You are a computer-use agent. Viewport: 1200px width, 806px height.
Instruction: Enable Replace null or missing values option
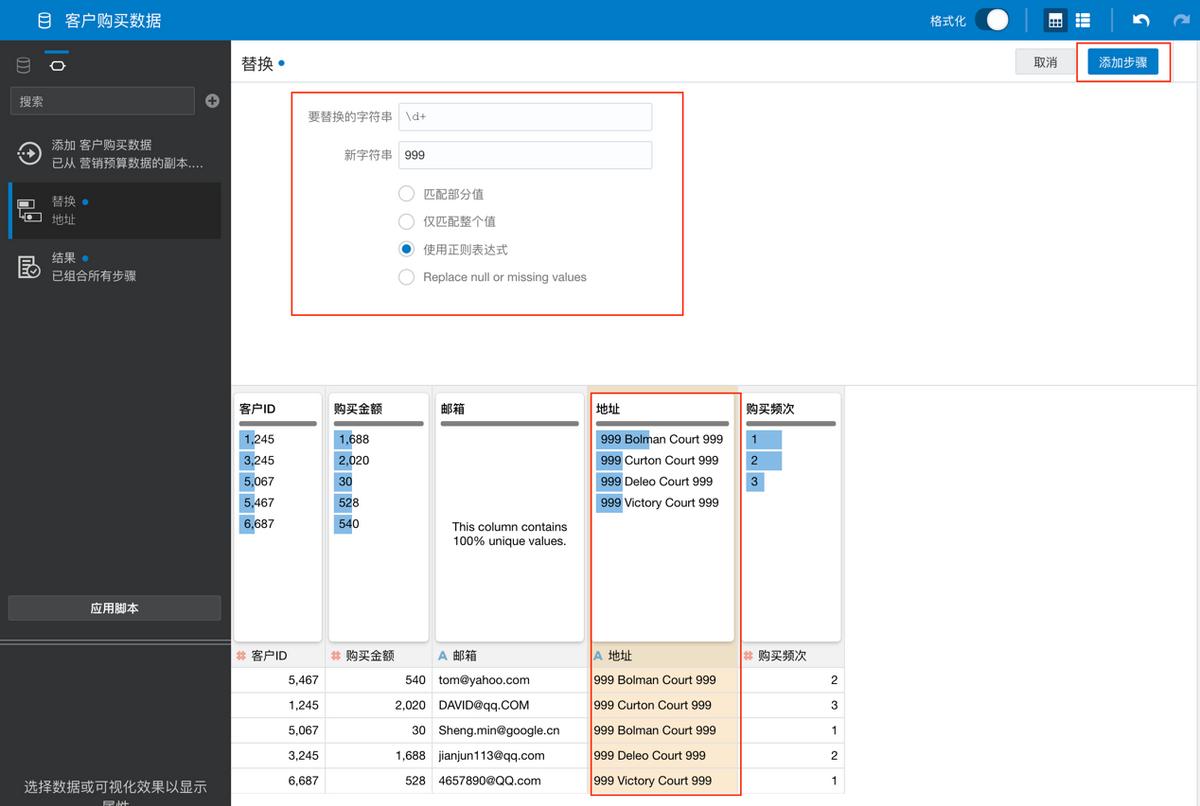click(406, 277)
